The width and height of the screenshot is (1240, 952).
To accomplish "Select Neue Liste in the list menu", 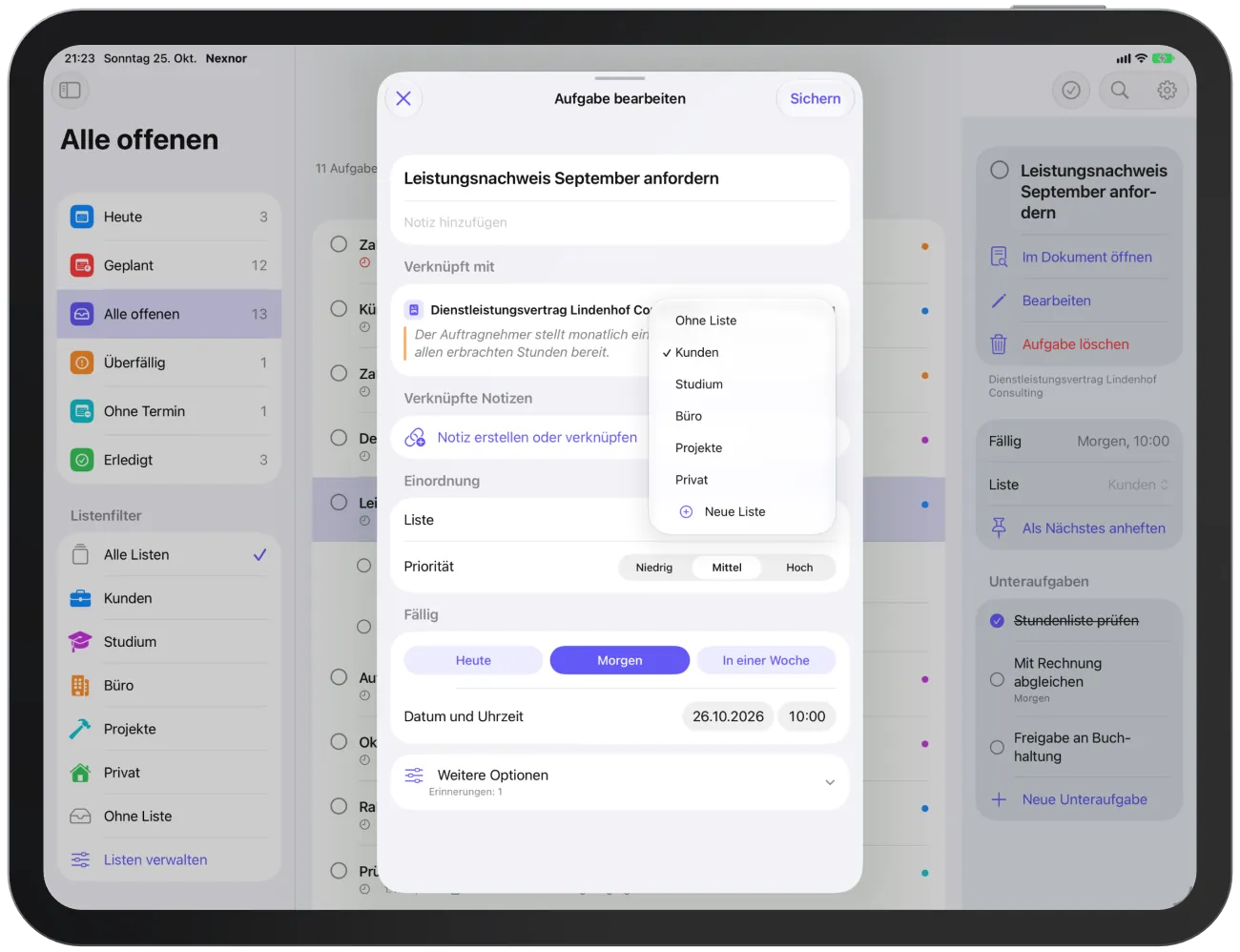I will (x=742, y=512).
